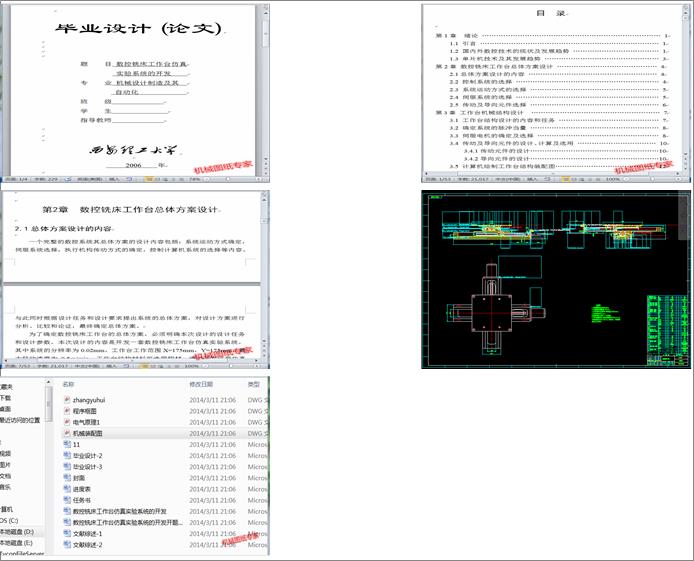Click the proofing check icon in cover document status bar
This screenshot has height=561, width=694.
69,179
